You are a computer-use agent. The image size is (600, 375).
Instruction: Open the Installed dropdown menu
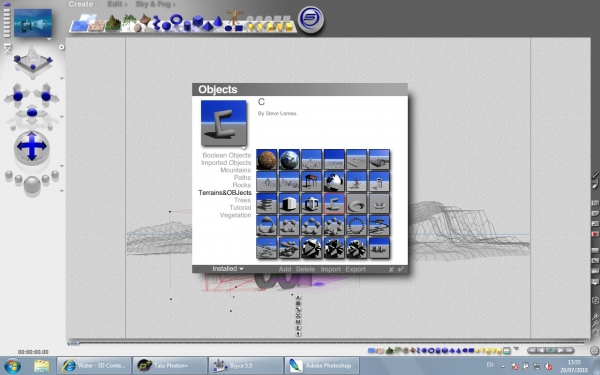coord(228,269)
